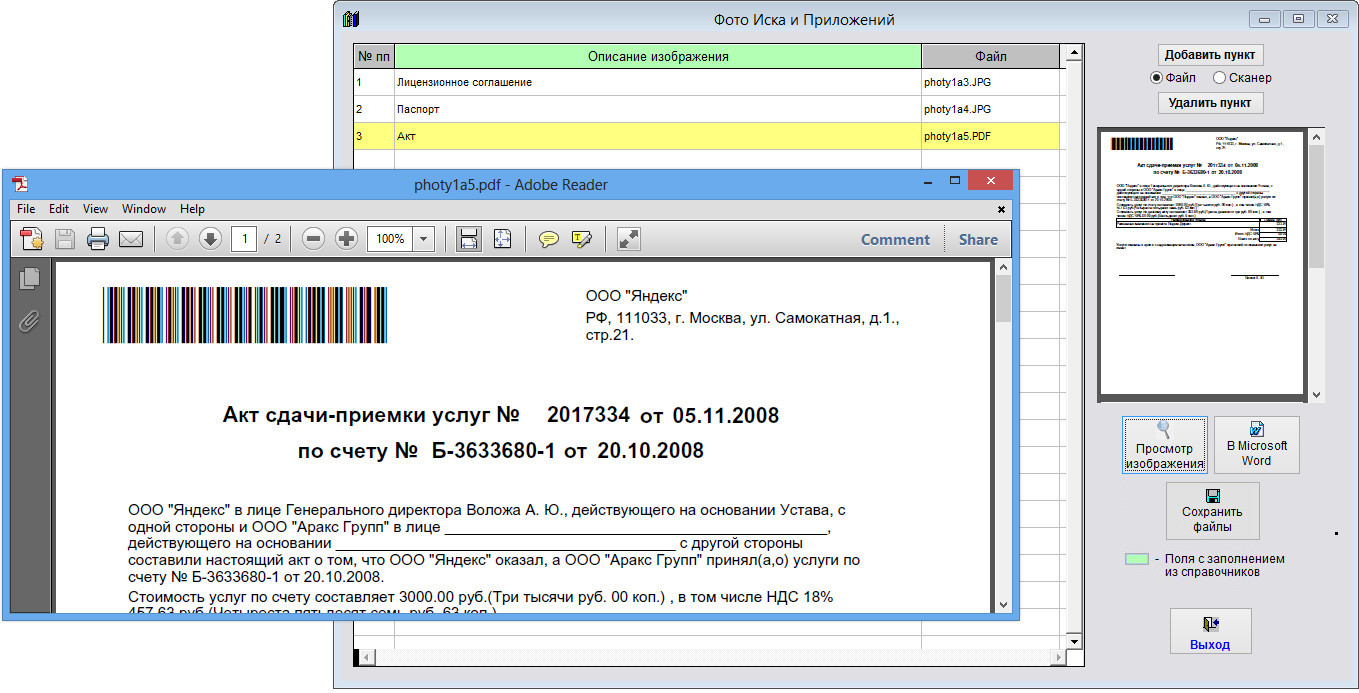Click the preview pane scroll down arrow
This screenshot has height=693, width=1359.
pos(1316,395)
